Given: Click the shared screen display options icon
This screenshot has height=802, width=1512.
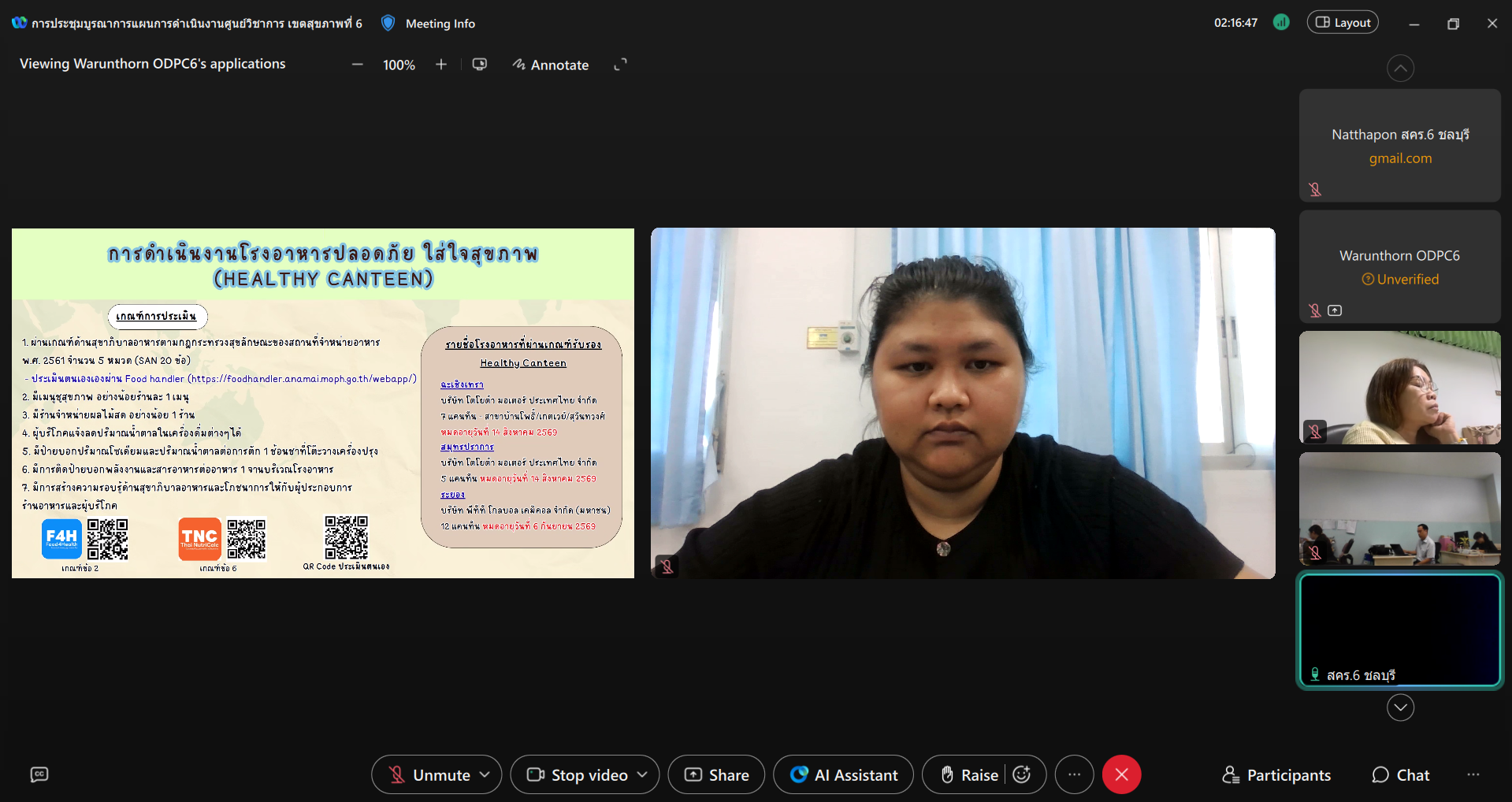Looking at the screenshot, I should click(x=479, y=65).
